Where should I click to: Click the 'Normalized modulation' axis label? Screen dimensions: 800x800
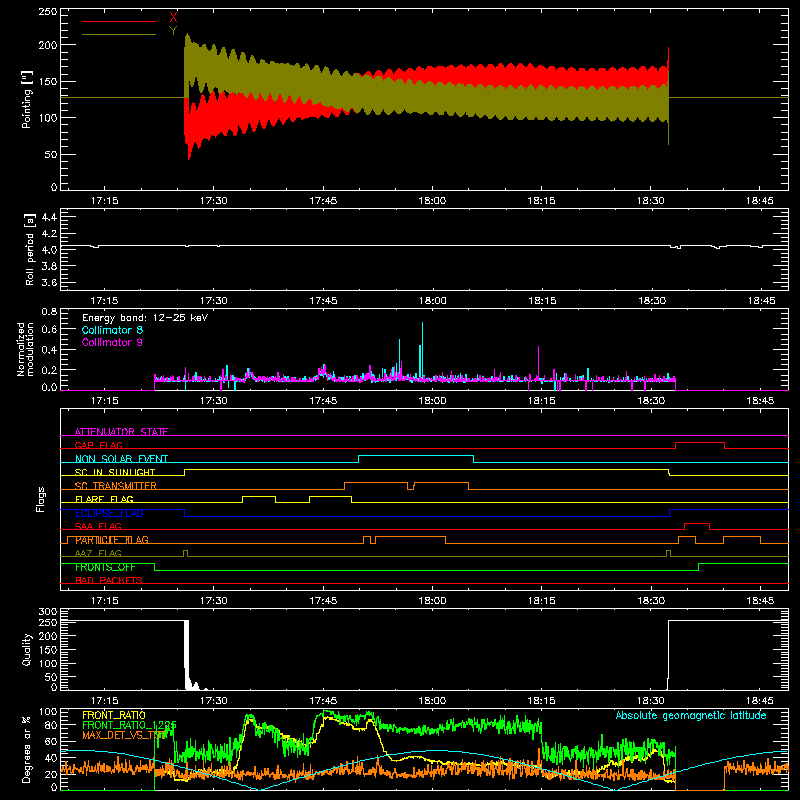tap(25, 349)
